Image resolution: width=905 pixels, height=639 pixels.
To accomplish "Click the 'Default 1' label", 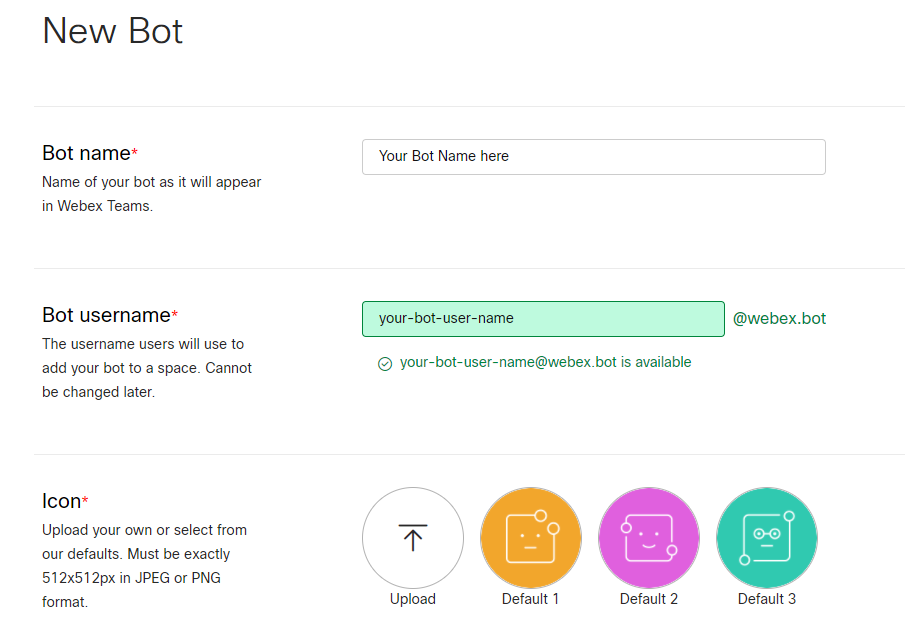I will 530,599.
